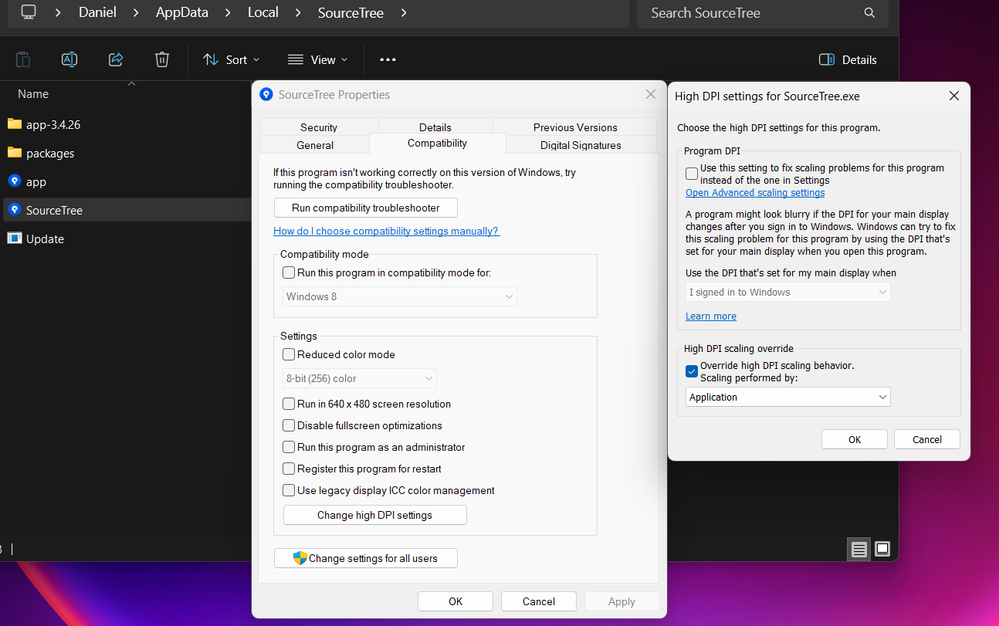999x626 pixels.
Task: Open the General tab
Action: tap(315, 145)
